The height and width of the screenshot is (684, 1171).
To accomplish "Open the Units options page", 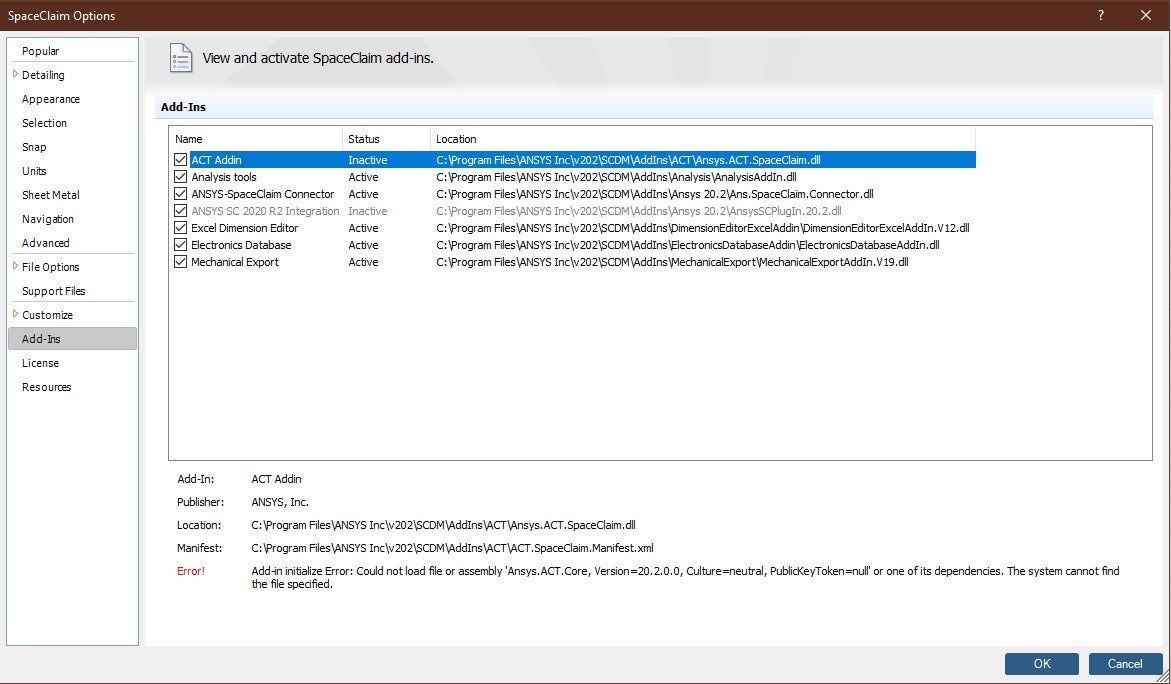I will coord(34,171).
